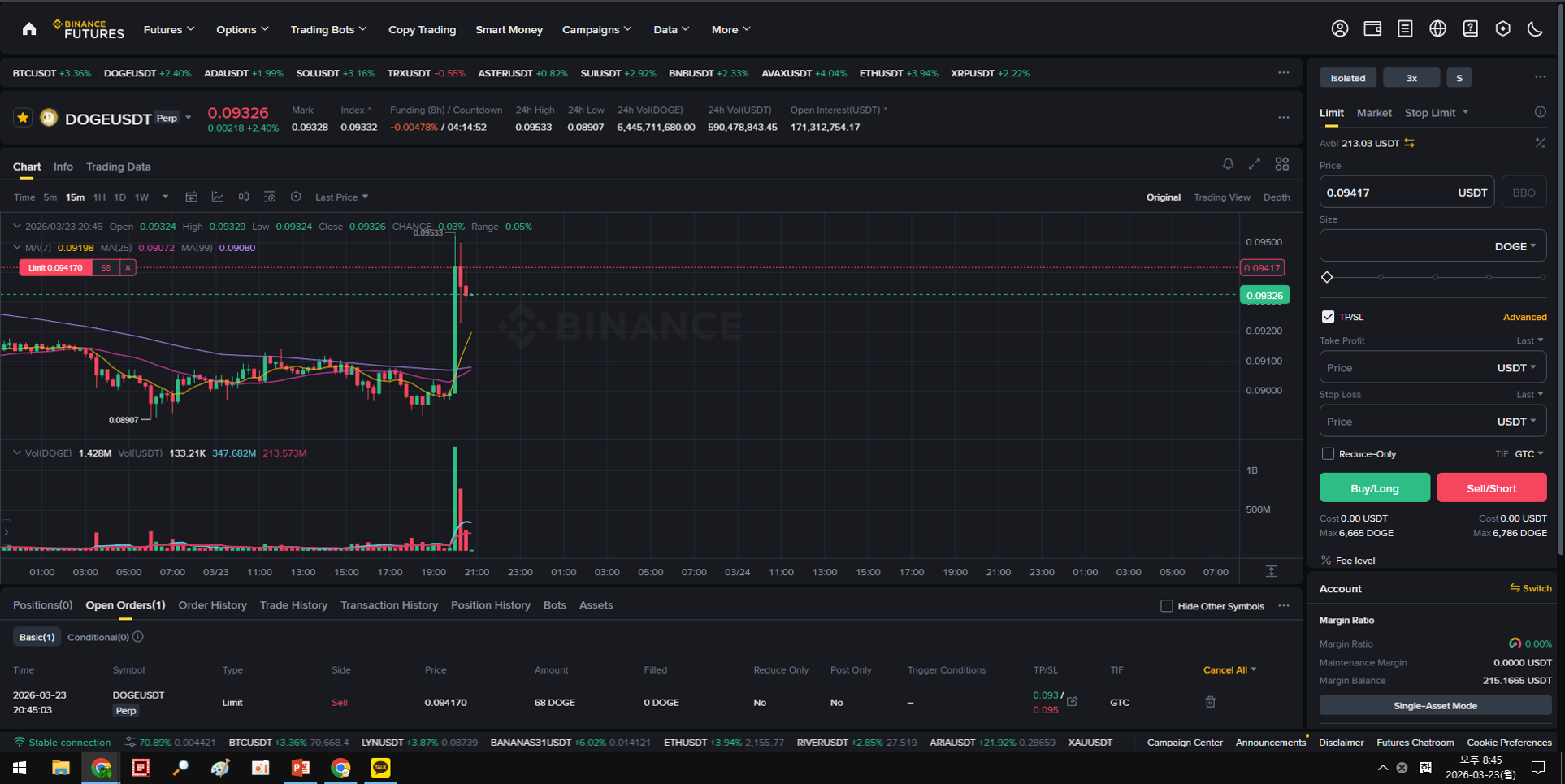
Task: Open the wallet icon
Action: (1372, 28)
